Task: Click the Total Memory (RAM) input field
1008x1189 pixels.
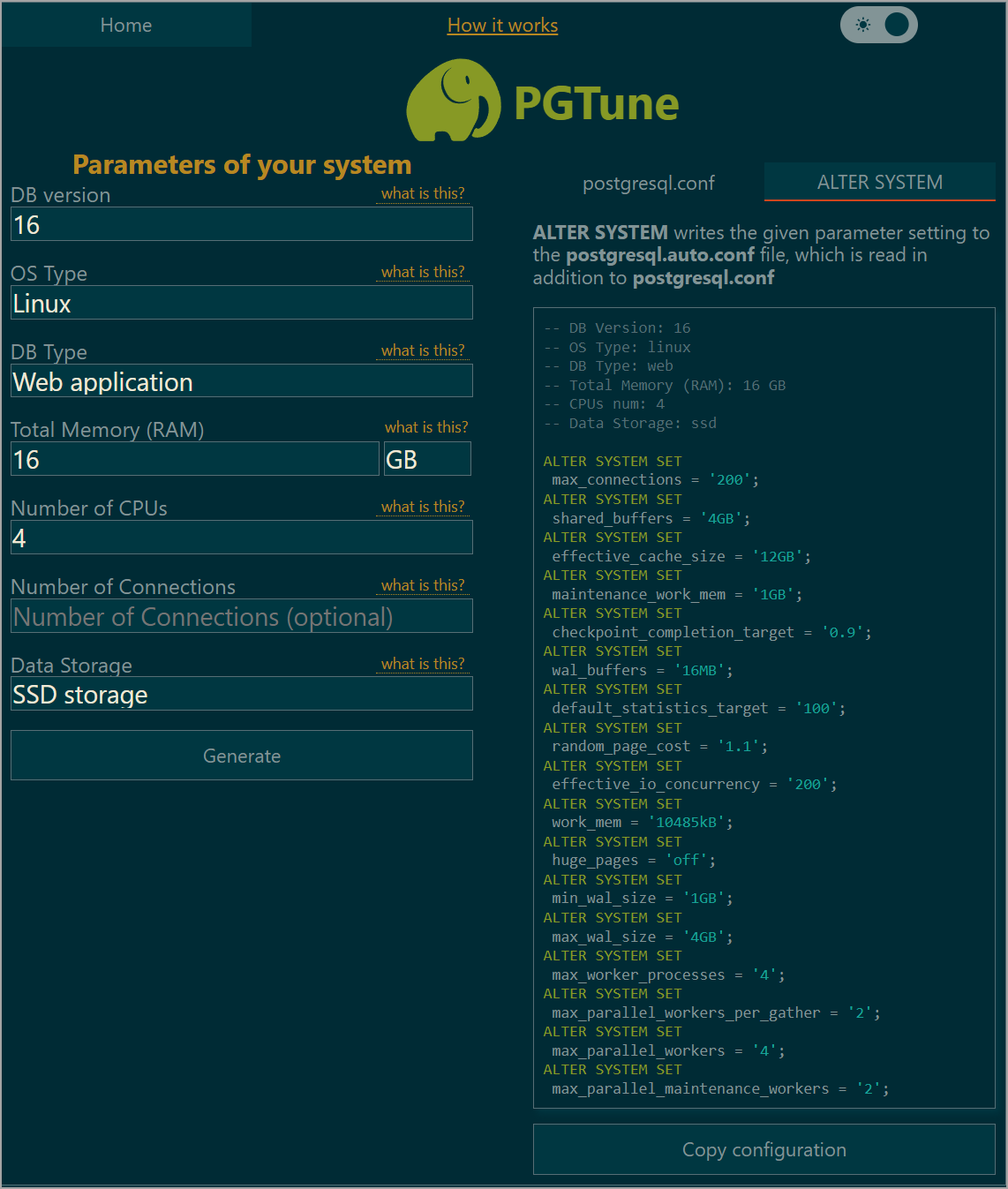Action: point(195,459)
